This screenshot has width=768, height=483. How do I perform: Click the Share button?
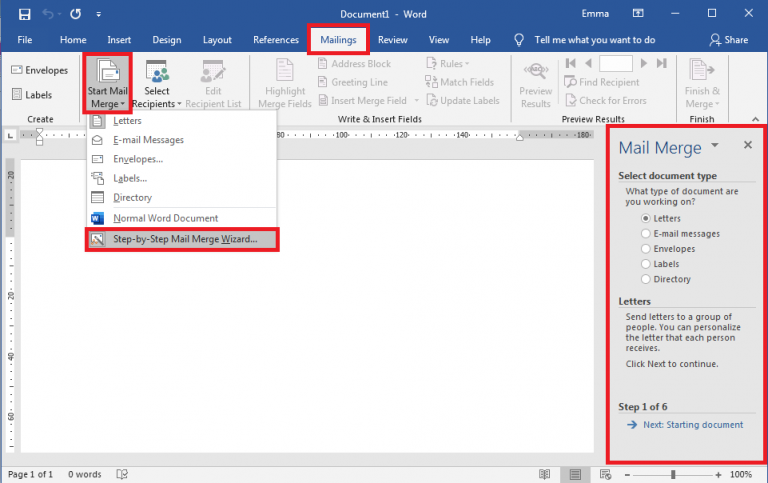(729, 40)
